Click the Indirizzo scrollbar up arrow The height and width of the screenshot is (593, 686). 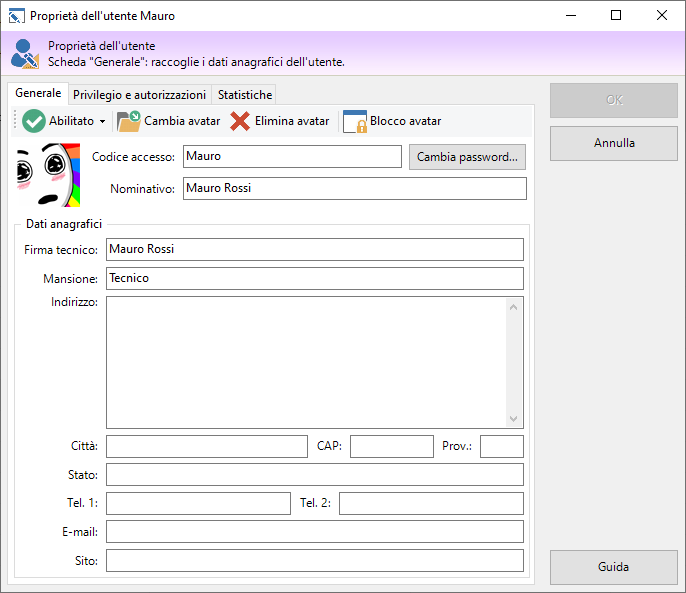pyautogui.click(x=514, y=305)
